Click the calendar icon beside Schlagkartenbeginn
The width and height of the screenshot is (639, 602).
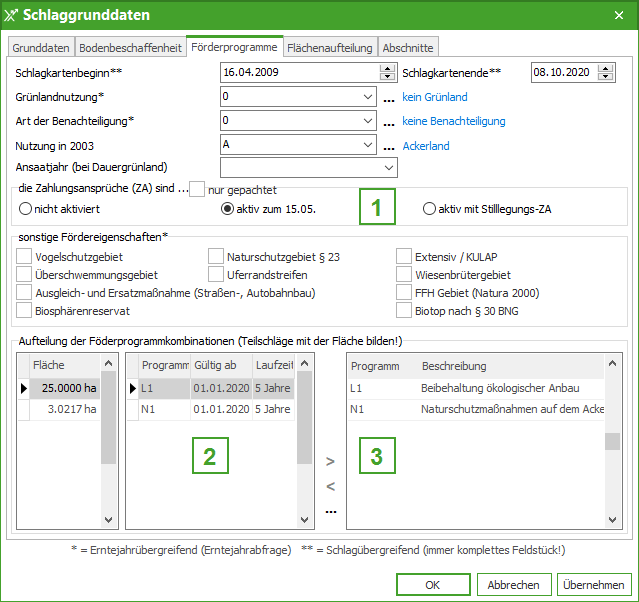tap(387, 73)
